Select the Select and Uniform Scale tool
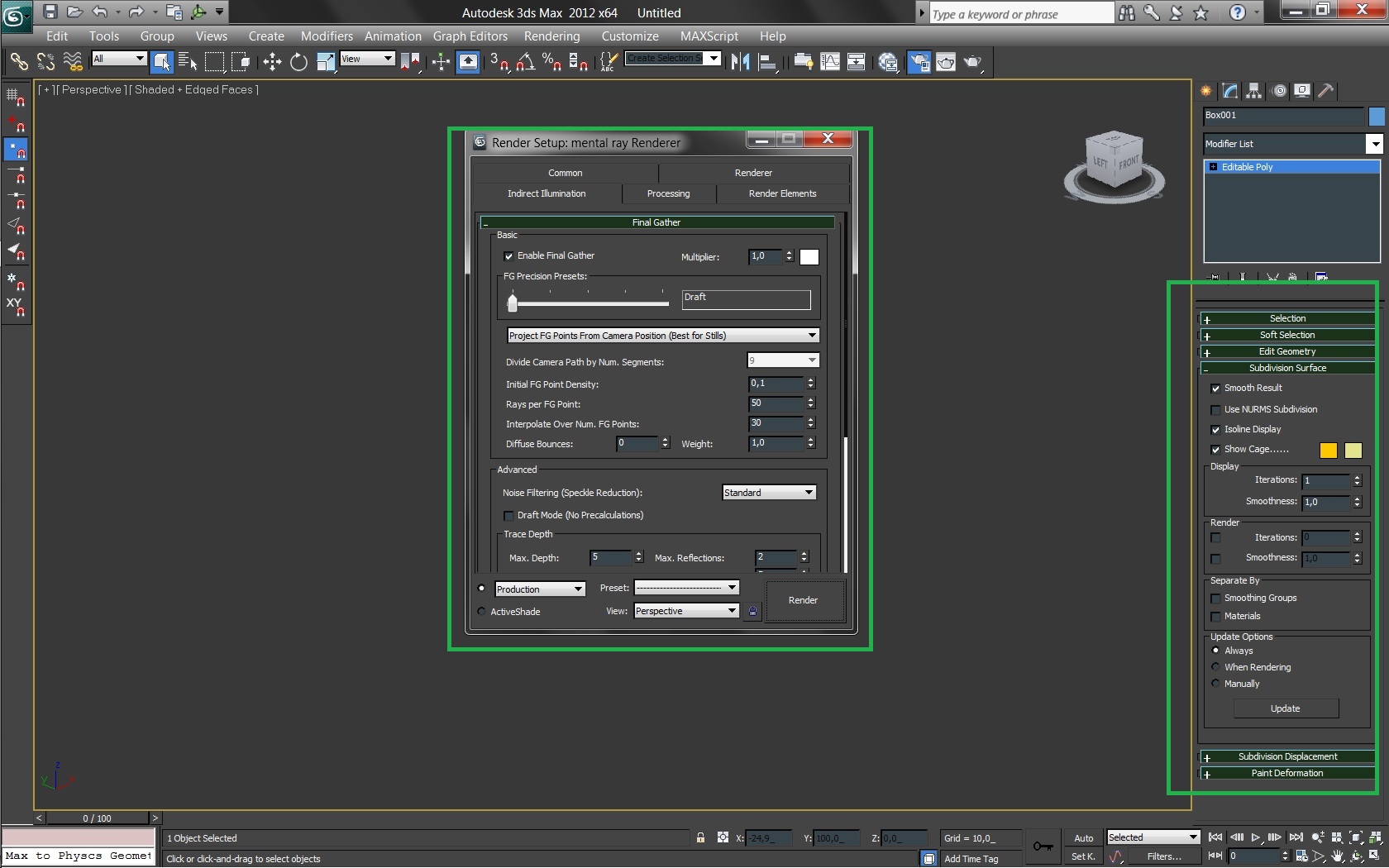The width and height of the screenshot is (1389, 868). (x=325, y=61)
